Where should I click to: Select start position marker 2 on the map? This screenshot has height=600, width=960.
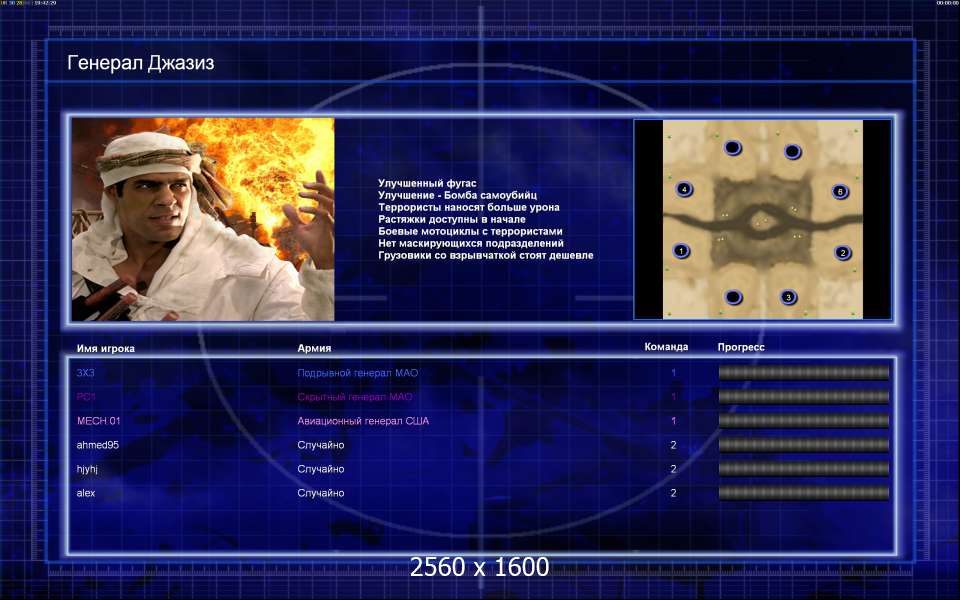(x=843, y=253)
